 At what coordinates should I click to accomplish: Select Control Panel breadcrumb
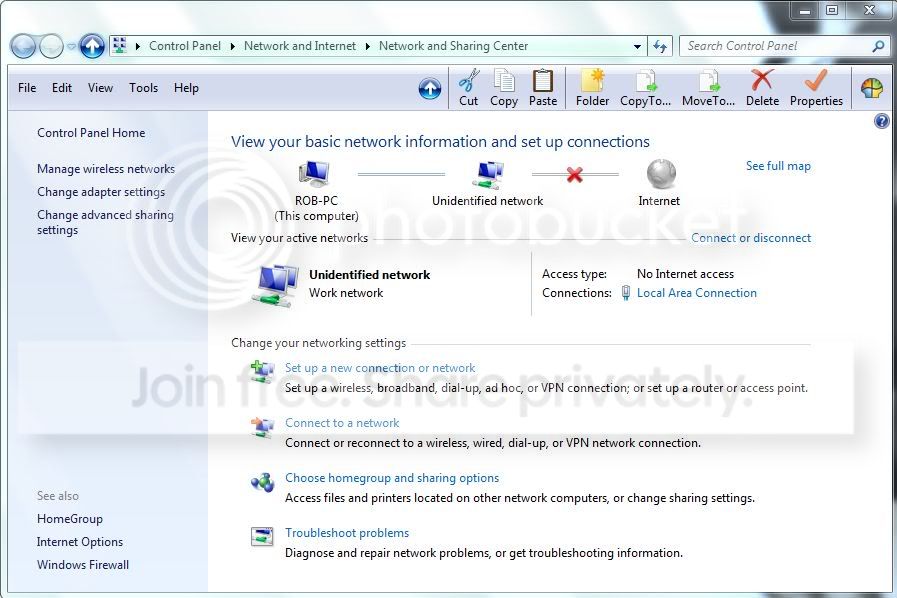tap(184, 46)
